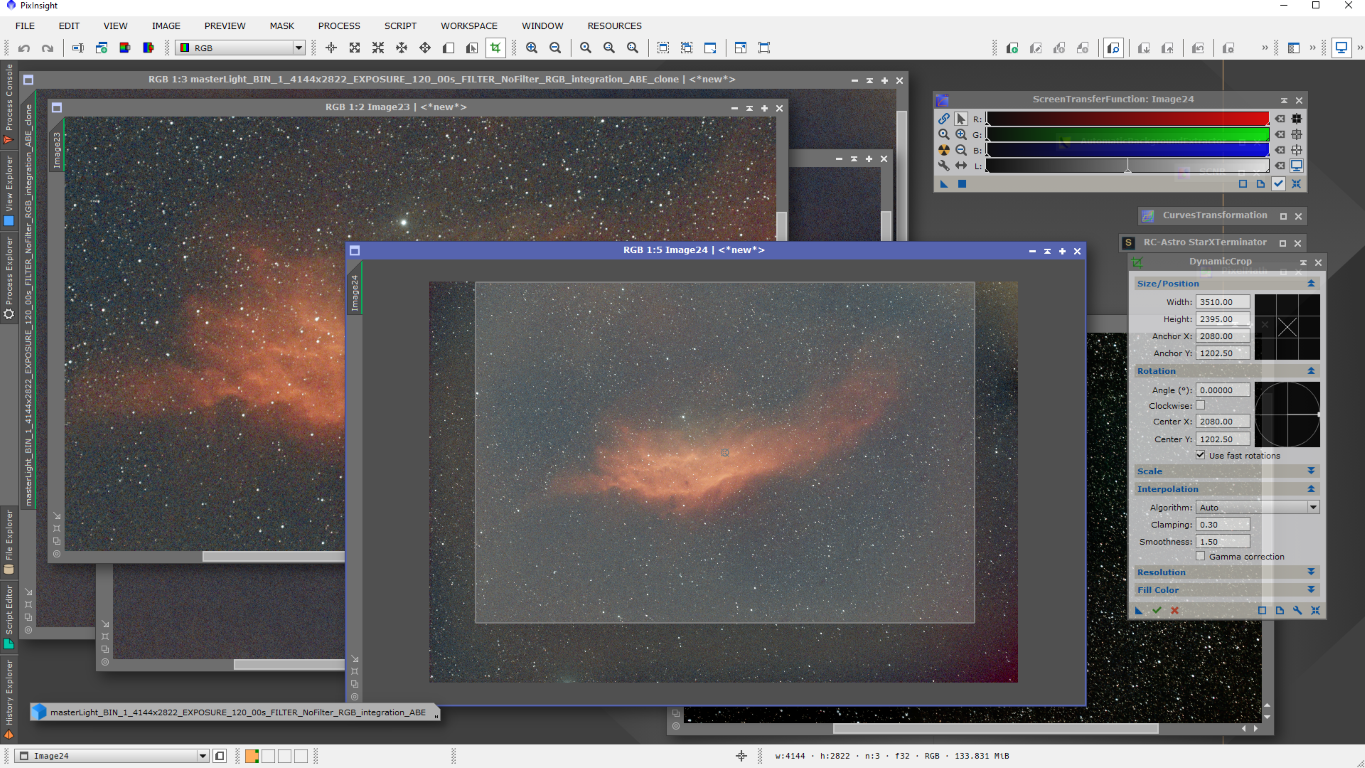
Task: Uncheck Use fast rotations
Action: [x=1200, y=455]
